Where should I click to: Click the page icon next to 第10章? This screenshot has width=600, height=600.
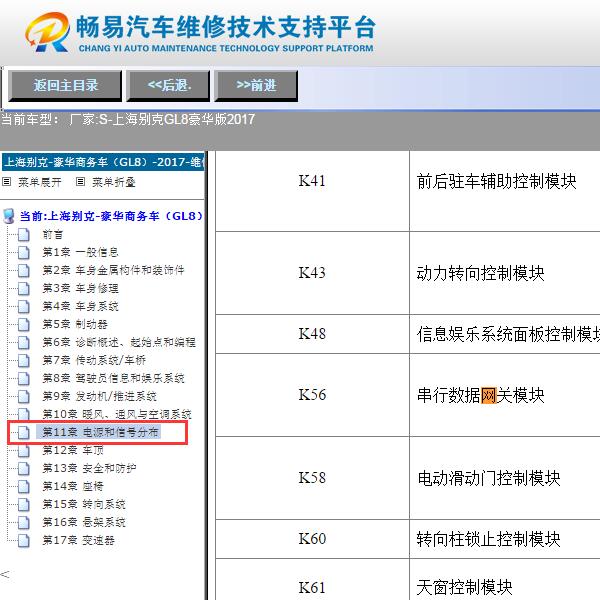tap(24, 414)
